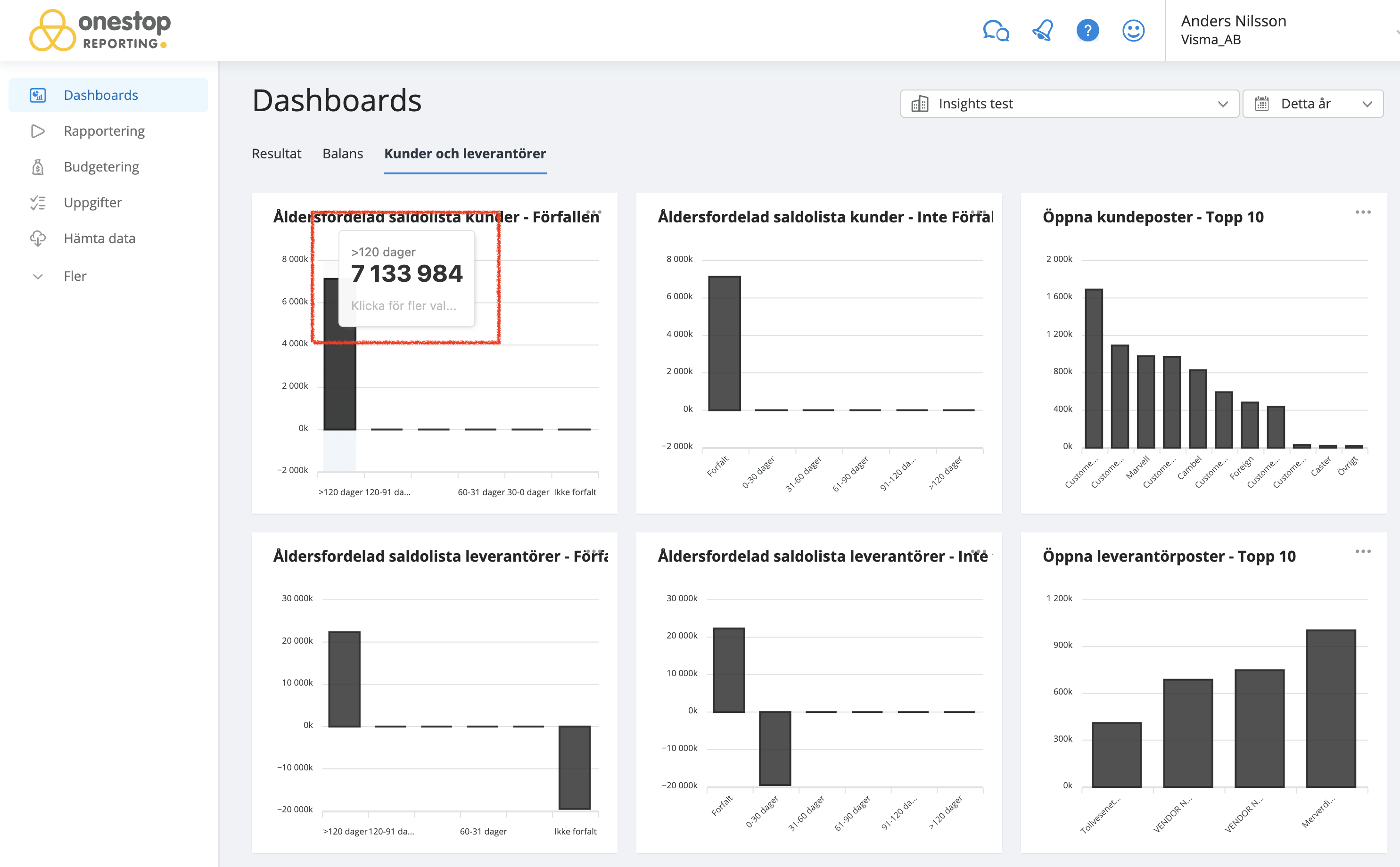The image size is (1400, 867).
Task: Click the smiley feedback icon
Action: (x=1133, y=31)
